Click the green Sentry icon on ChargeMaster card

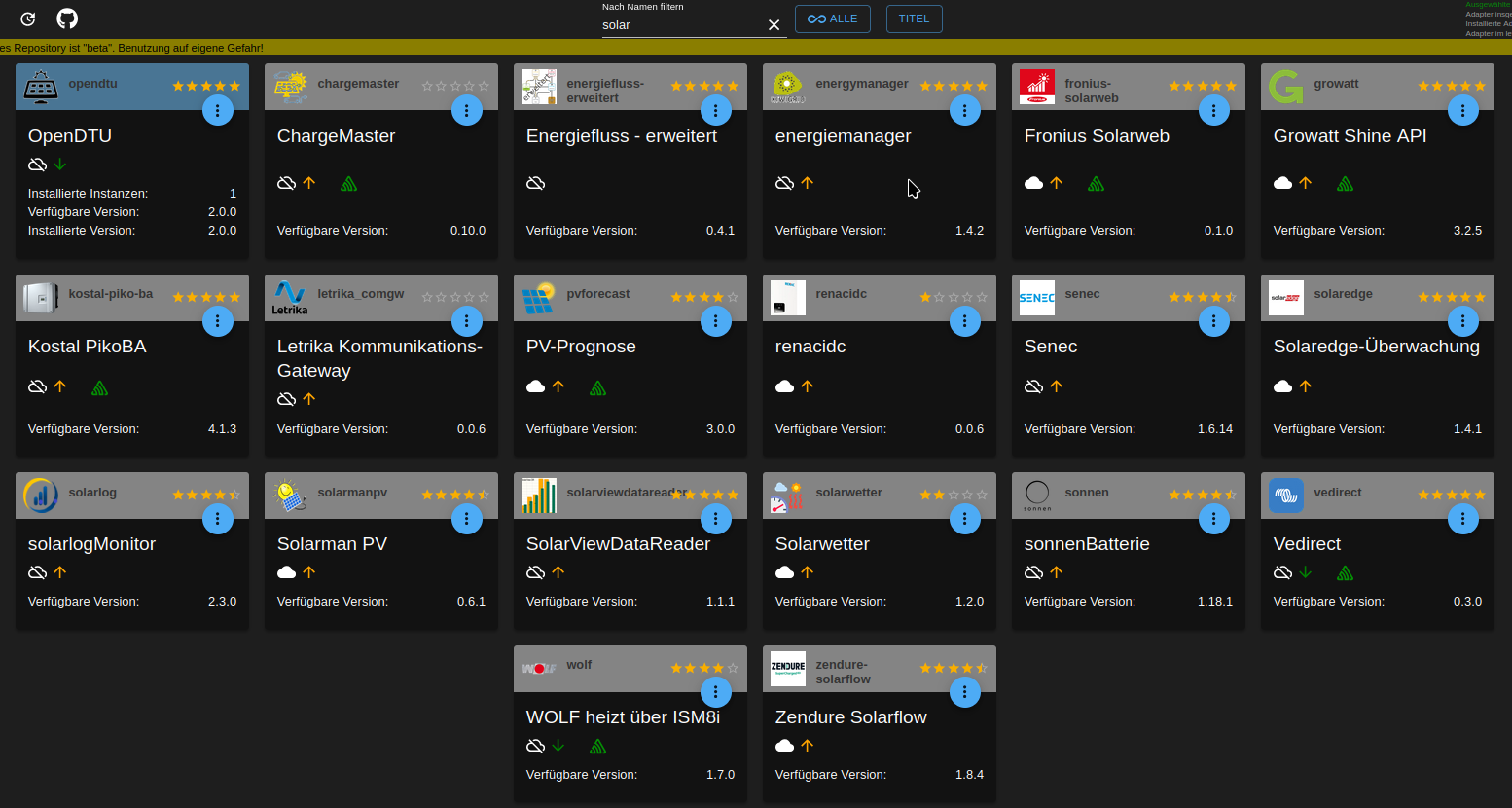coord(348,183)
